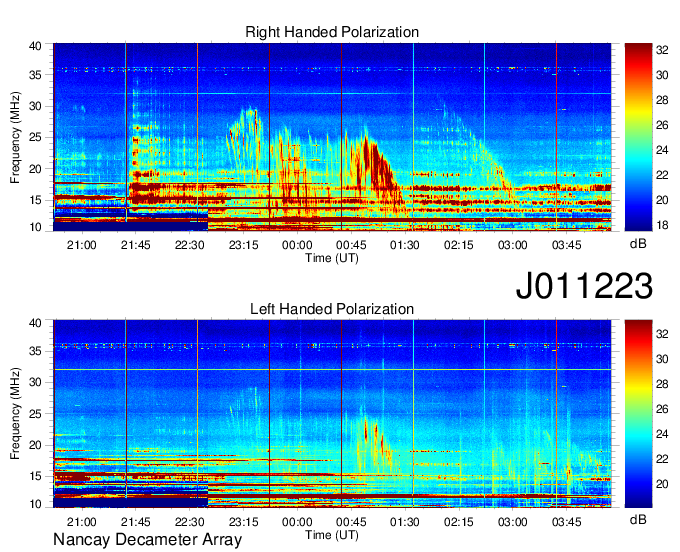Click the 10 MHz tick of Right Handed plot
This screenshot has height=552, width=680.
click(x=36, y=227)
